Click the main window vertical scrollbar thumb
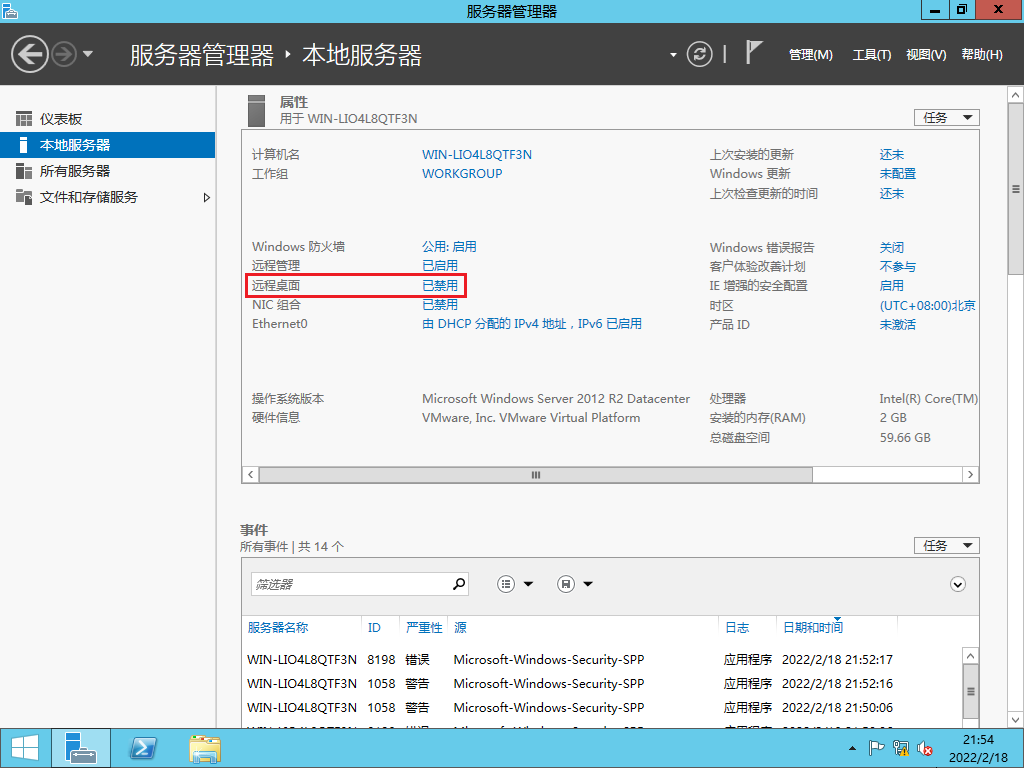Screen dimensions: 1024x768 (1016, 189)
